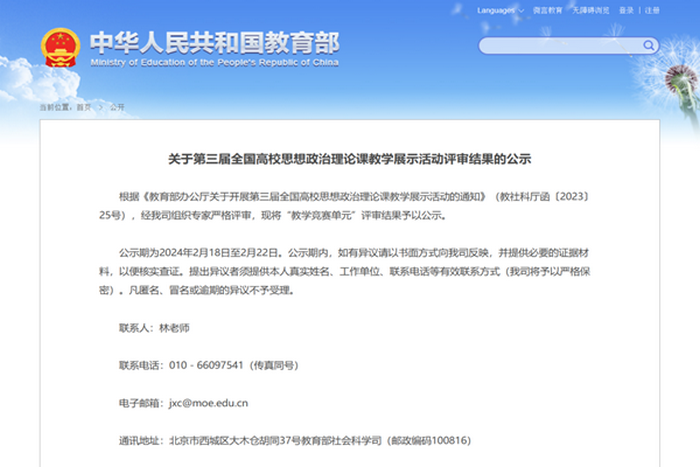This screenshot has height=467, width=700.
Task: Click the breadcrumb arrow between 首页 and 公开
Action: click(100, 106)
